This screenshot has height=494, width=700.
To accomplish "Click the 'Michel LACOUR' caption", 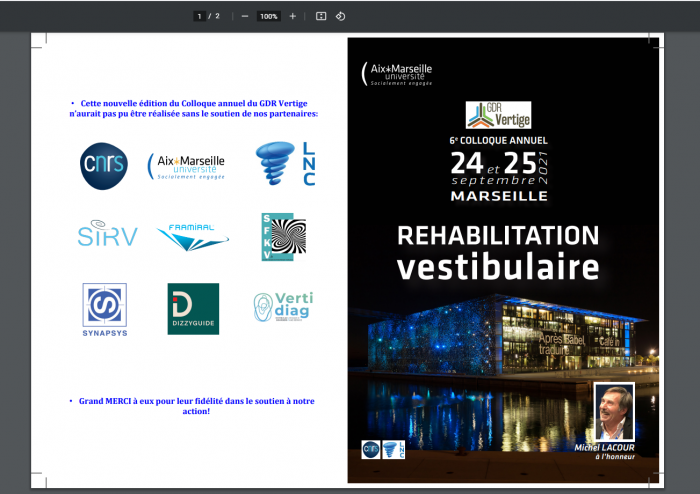I will 604,448.
